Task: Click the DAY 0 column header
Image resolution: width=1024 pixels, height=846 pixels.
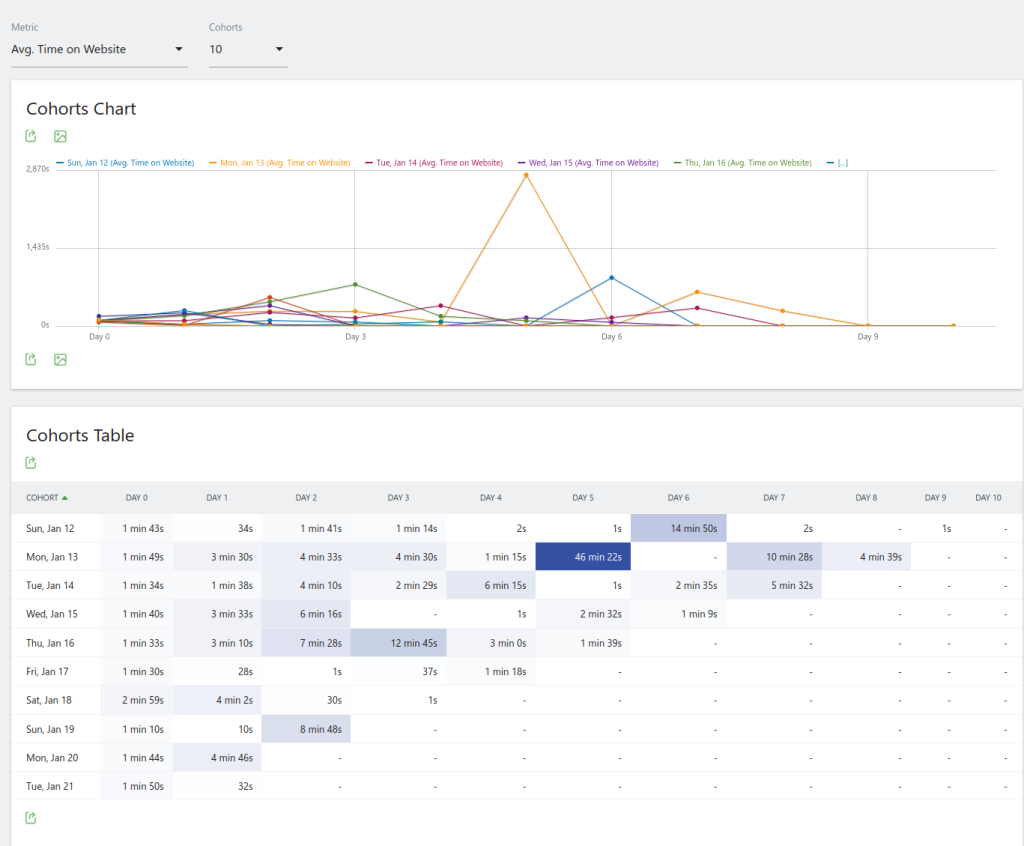Action: (x=137, y=498)
